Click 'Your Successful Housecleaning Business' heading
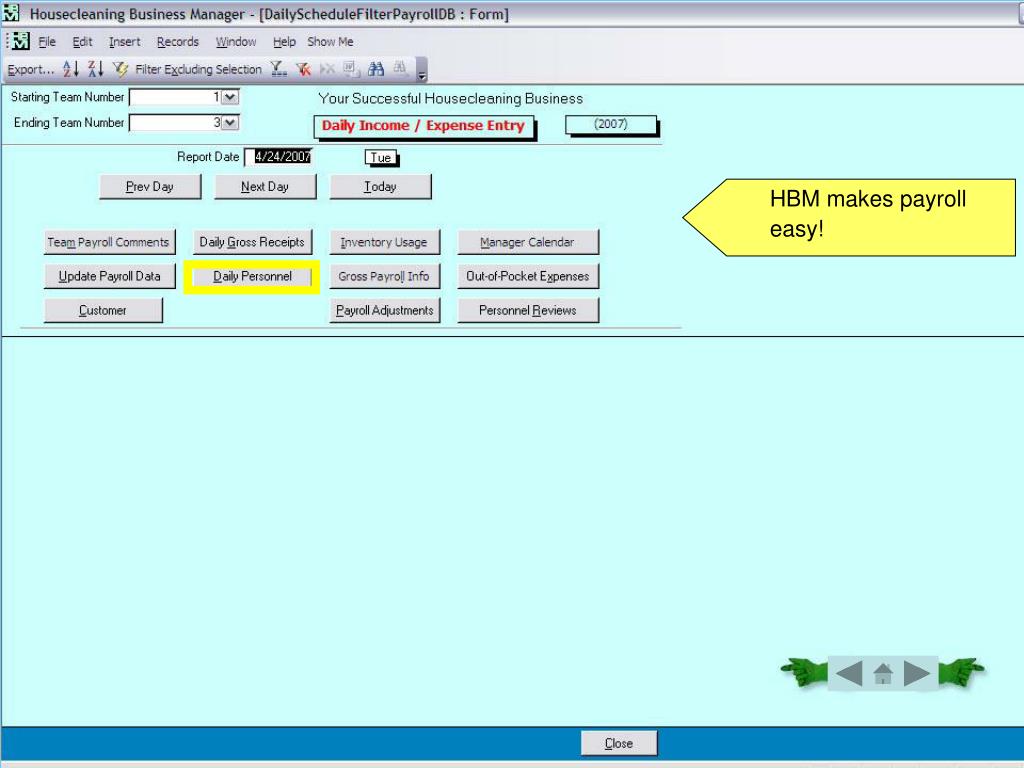Image resolution: width=1024 pixels, height=768 pixels. coord(451,99)
